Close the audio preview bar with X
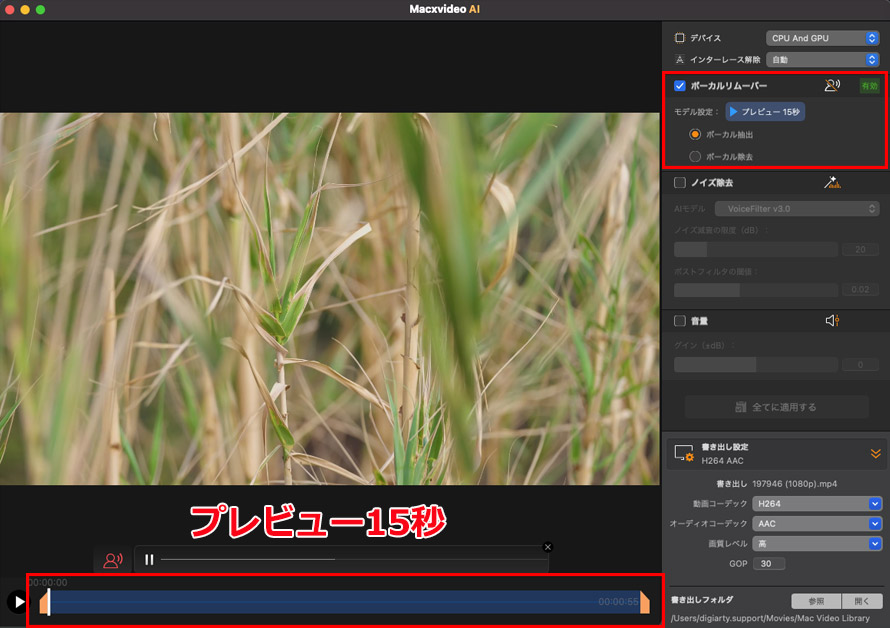Image resolution: width=890 pixels, height=628 pixels. (547, 547)
